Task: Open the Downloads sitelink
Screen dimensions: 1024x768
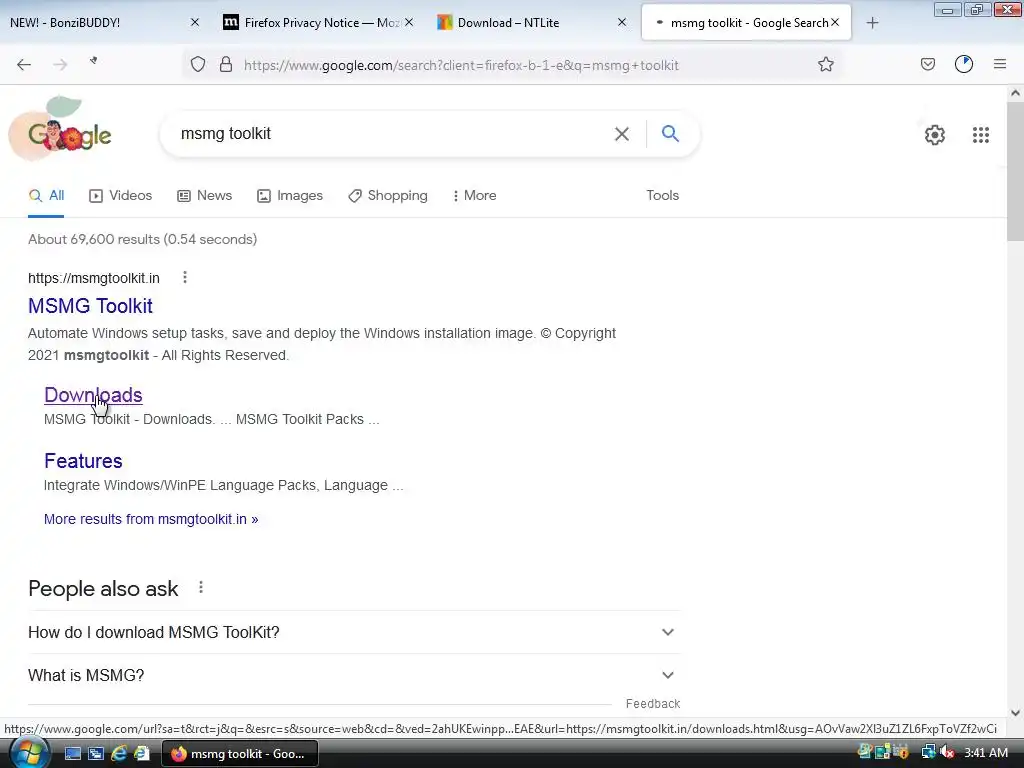Action: 93,394
